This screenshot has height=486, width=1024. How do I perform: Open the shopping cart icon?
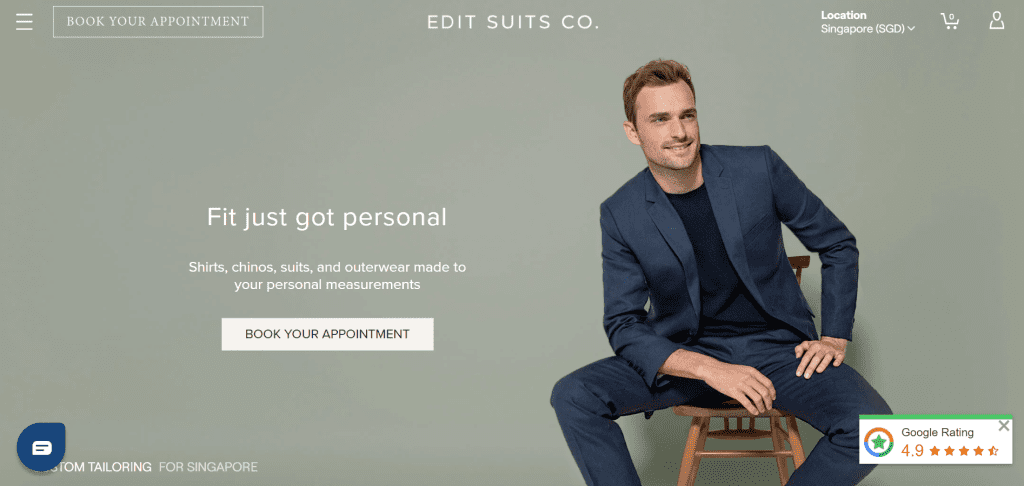click(950, 20)
